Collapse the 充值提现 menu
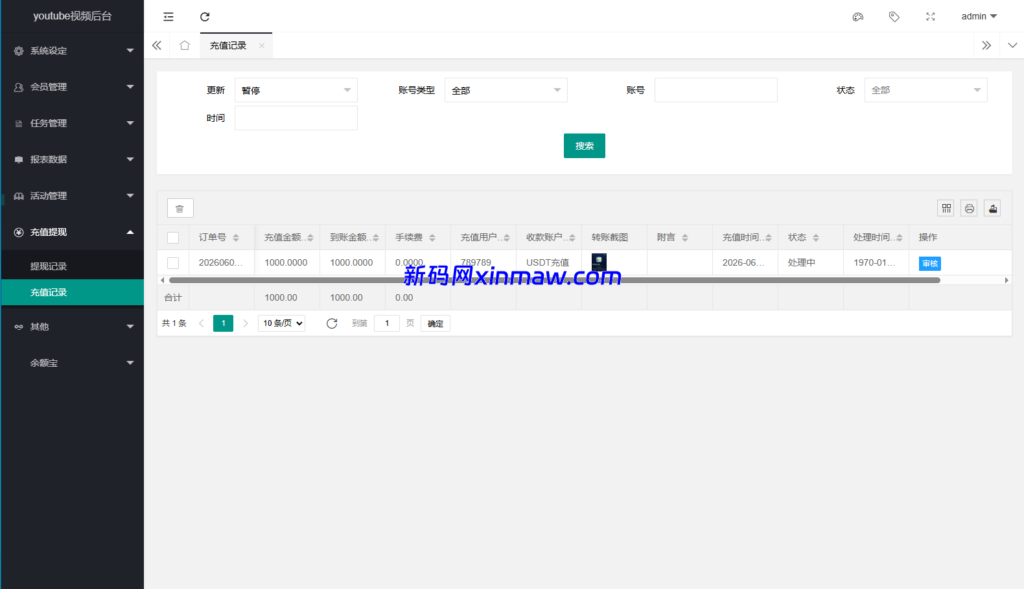The image size is (1024, 589). [x=72, y=232]
